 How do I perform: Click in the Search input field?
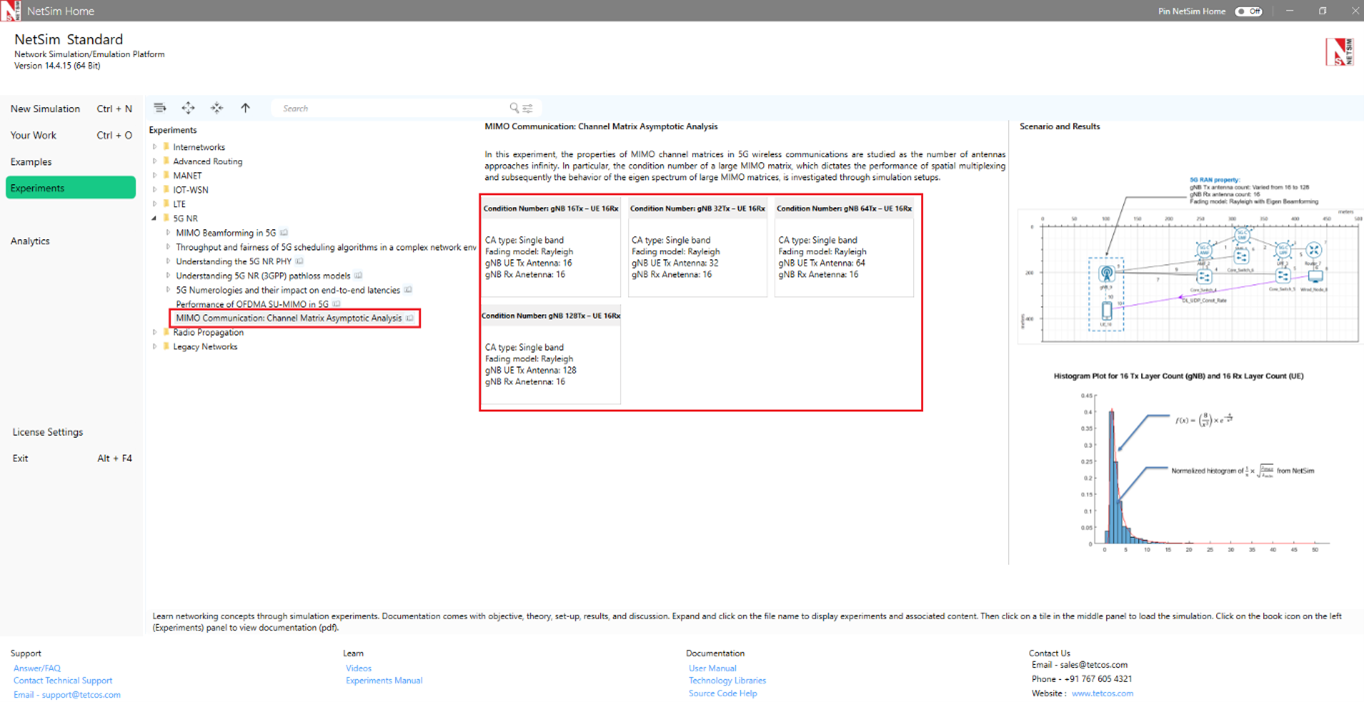pos(390,108)
